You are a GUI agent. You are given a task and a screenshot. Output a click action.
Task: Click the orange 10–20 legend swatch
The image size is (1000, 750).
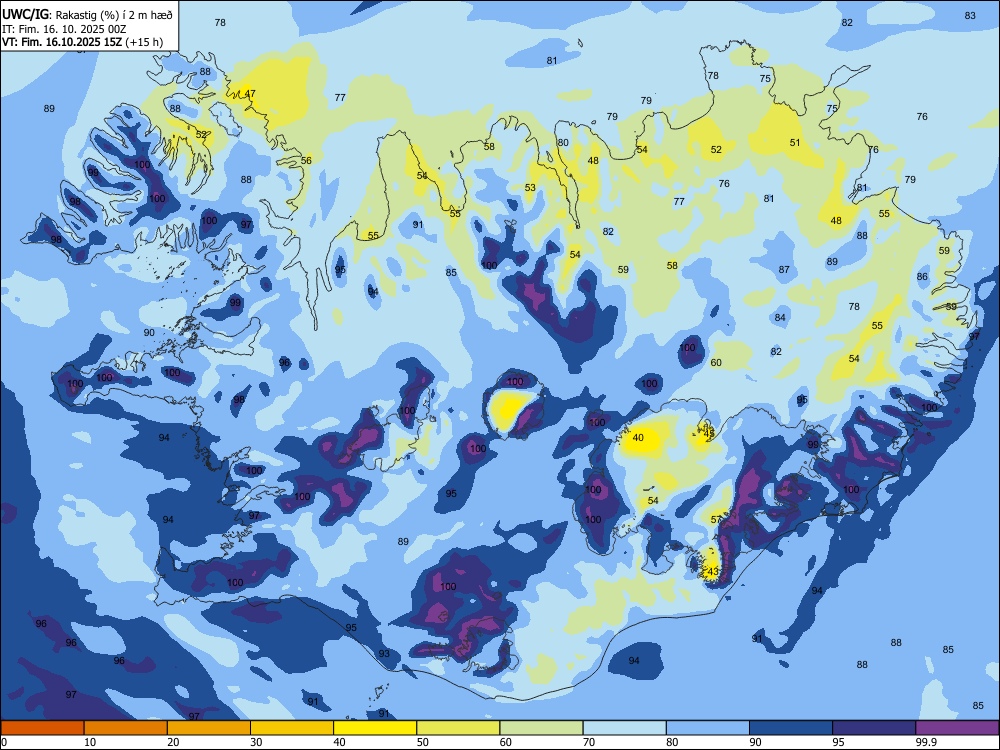click(x=126, y=728)
